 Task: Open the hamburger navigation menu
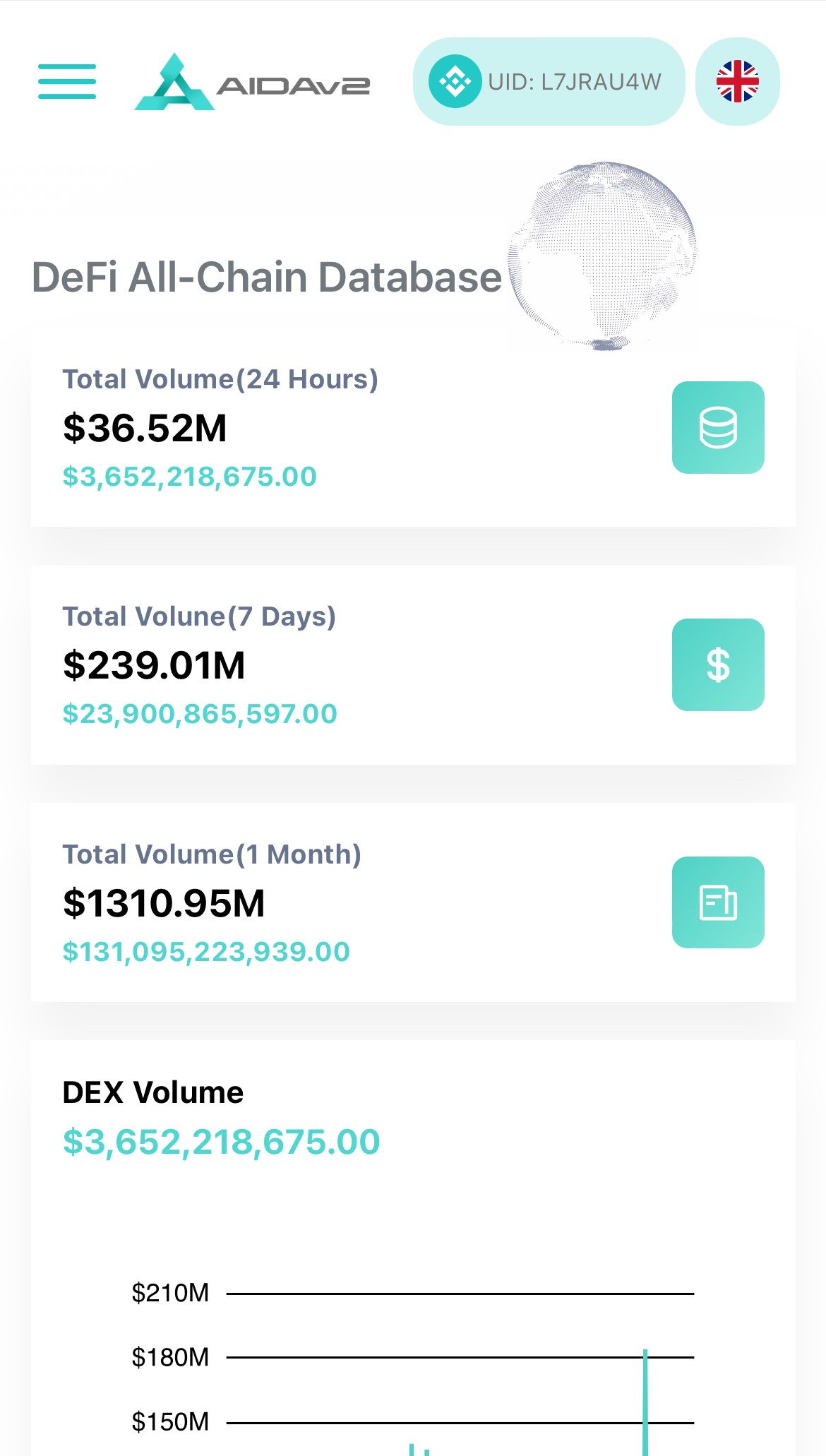(x=67, y=81)
